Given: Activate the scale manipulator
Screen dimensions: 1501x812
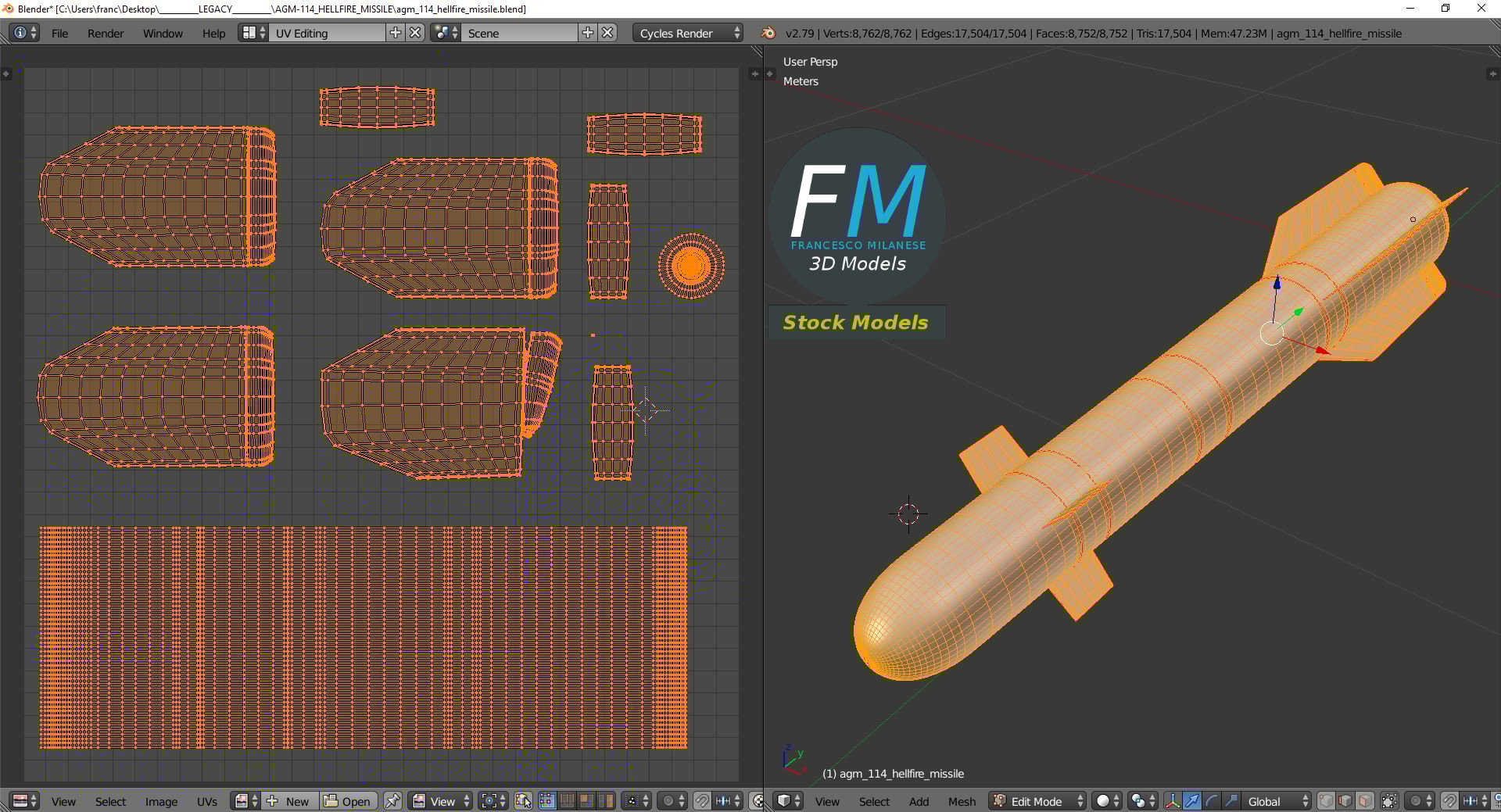Looking at the screenshot, I should [1234, 801].
